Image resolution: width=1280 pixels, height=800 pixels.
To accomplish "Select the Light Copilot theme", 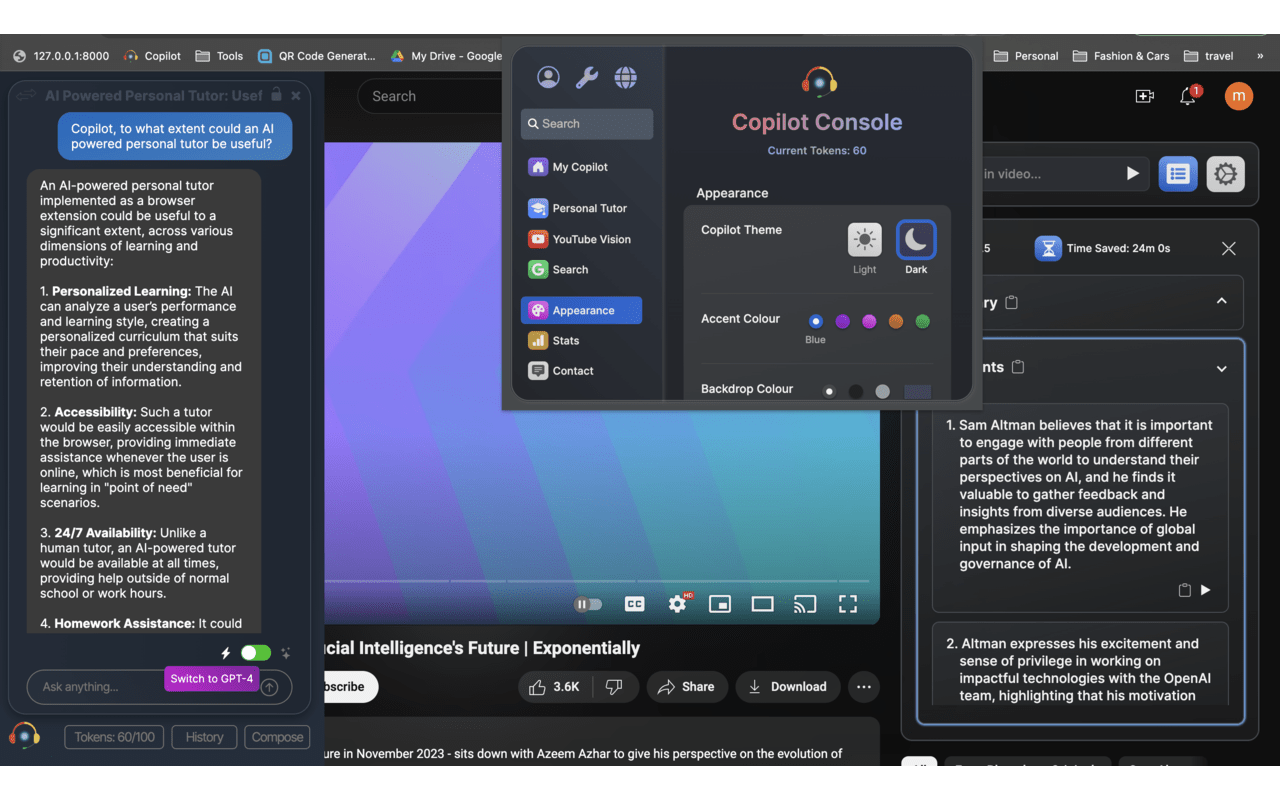I will click(x=865, y=240).
